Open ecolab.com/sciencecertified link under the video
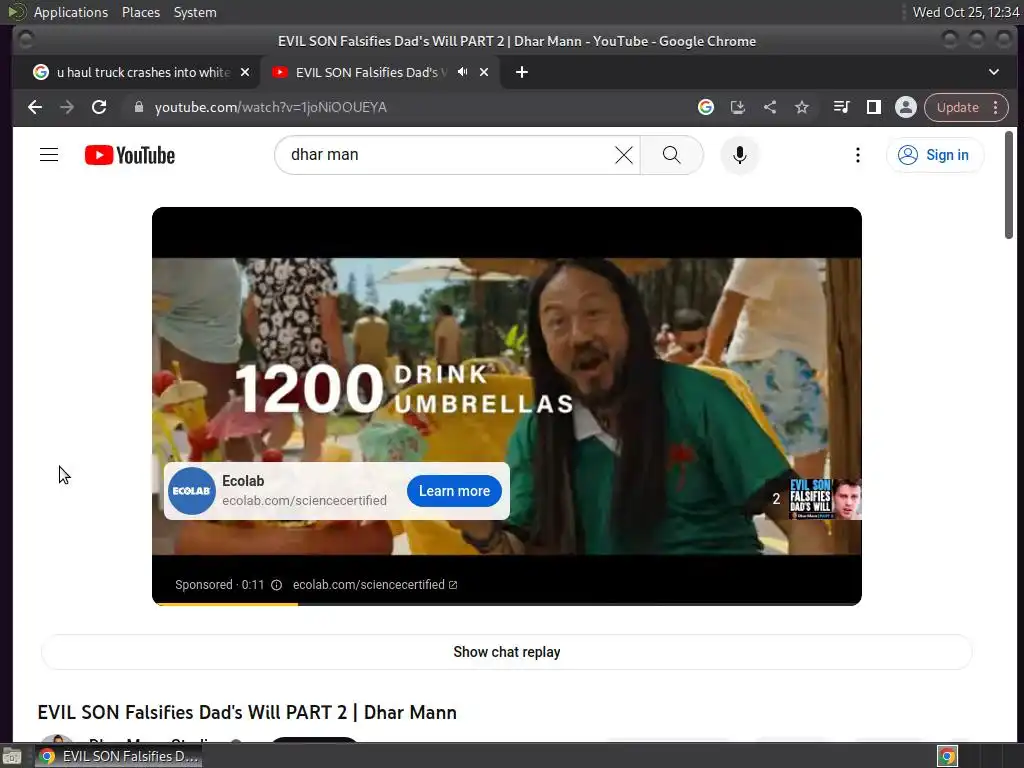1024x768 pixels. click(x=375, y=584)
